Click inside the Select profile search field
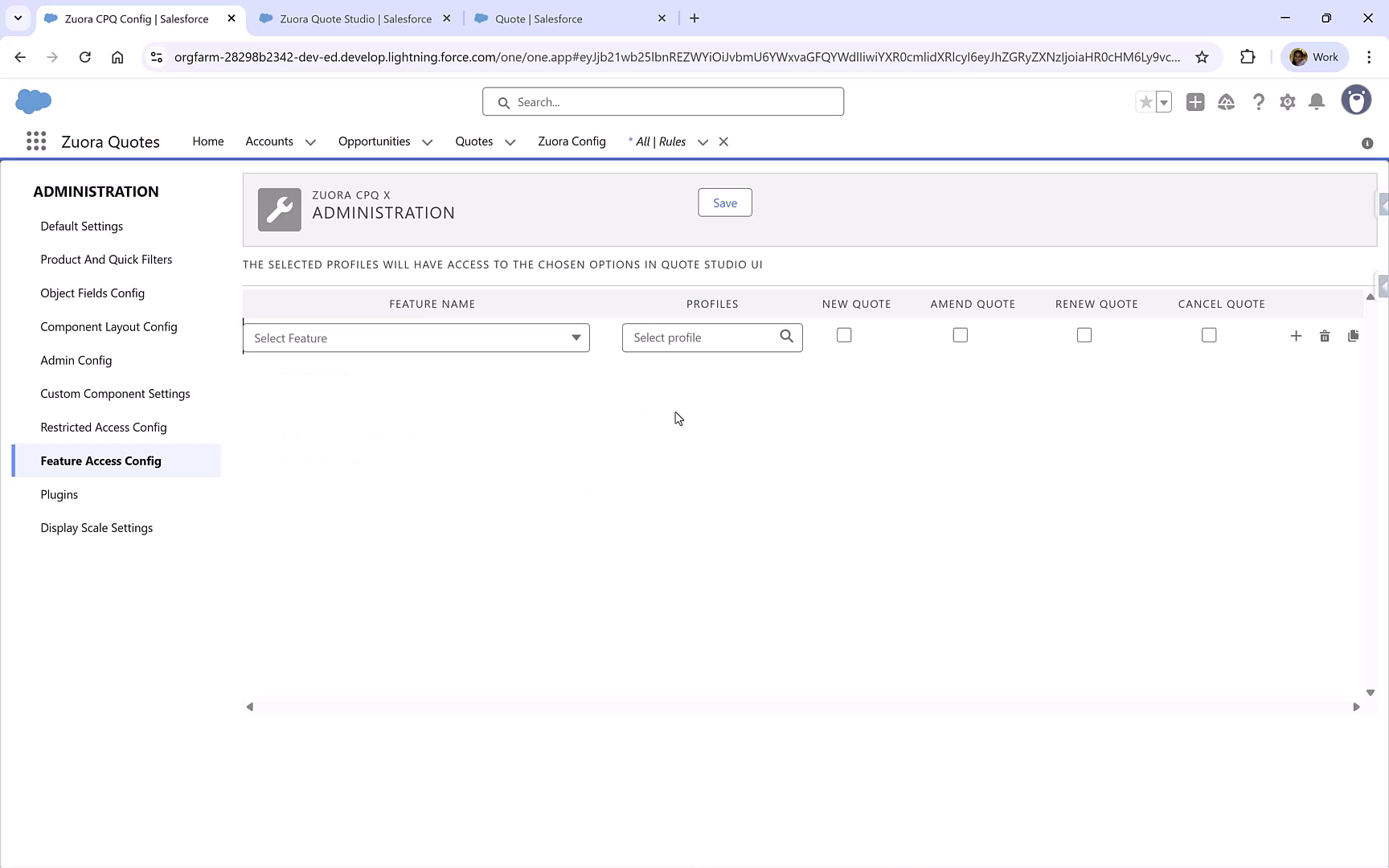Viewport: 1389px width, 868px height. tap(699, 337)
